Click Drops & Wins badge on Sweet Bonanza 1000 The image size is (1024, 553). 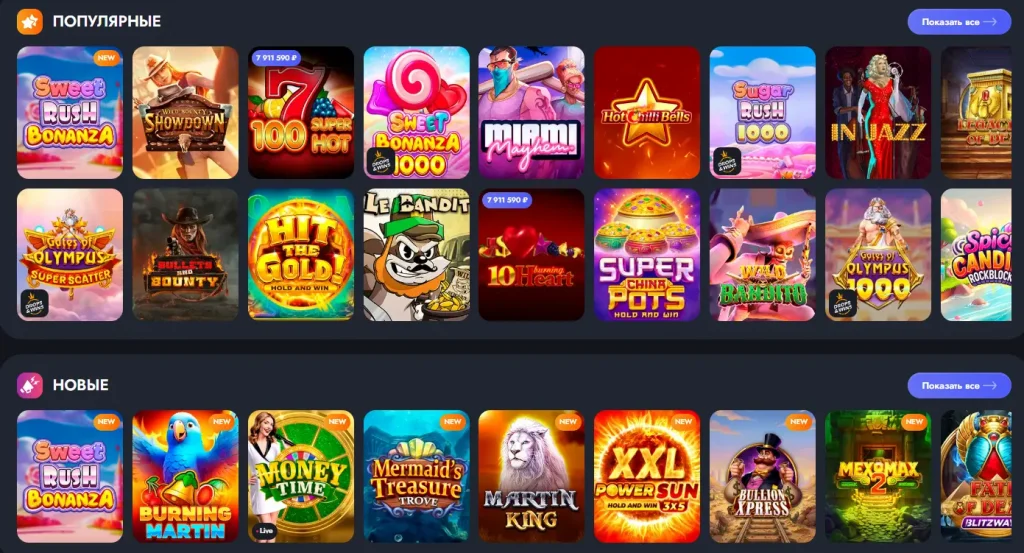(380, 162)
